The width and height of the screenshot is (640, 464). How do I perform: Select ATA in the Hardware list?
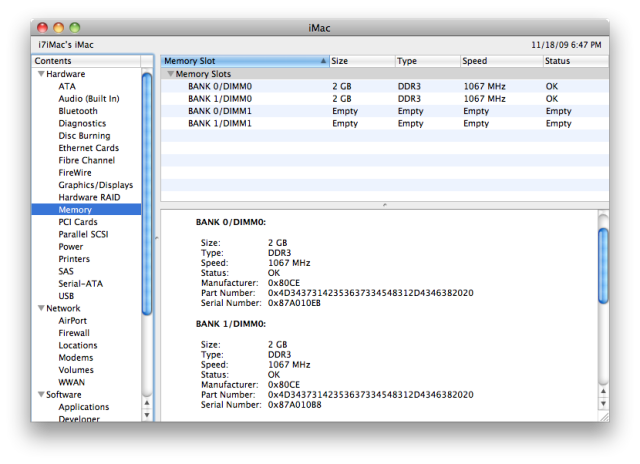[67, 87]
